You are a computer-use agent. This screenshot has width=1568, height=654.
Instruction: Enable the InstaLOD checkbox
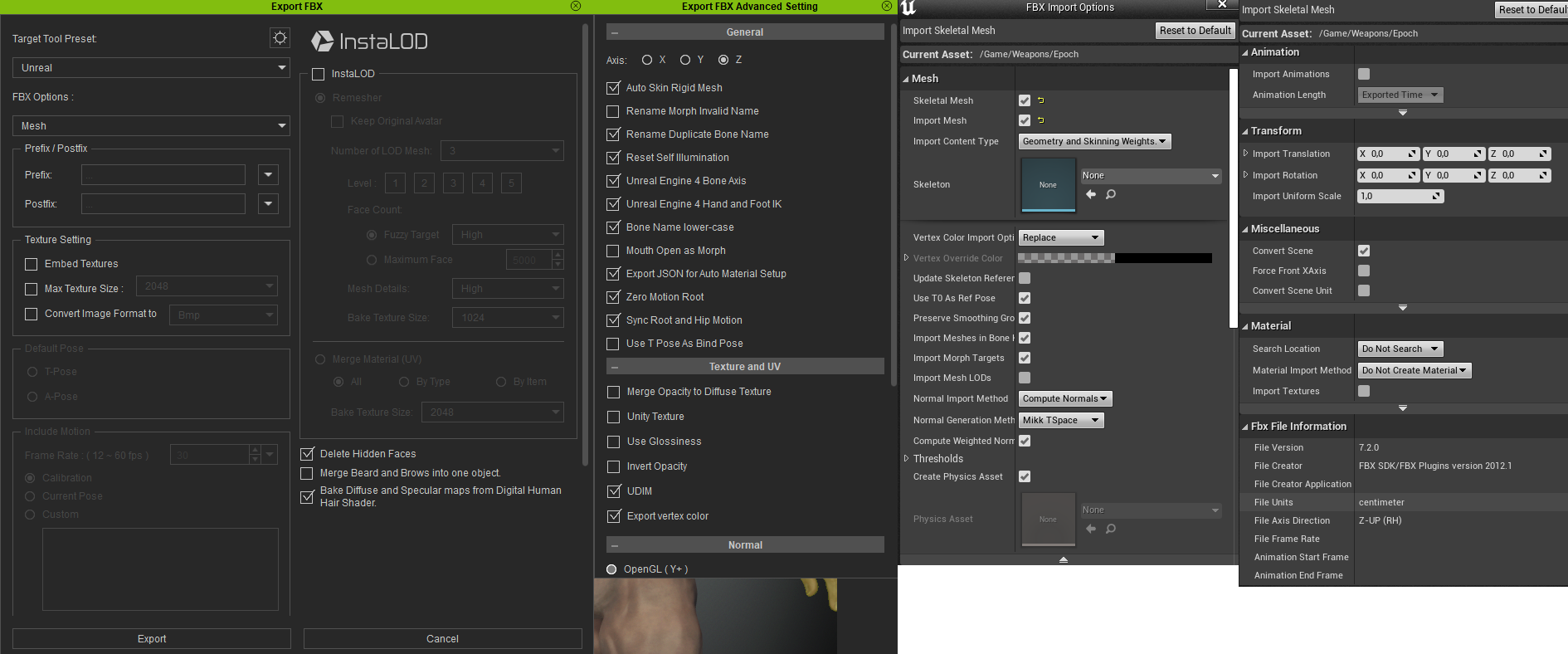pos(318,74)
